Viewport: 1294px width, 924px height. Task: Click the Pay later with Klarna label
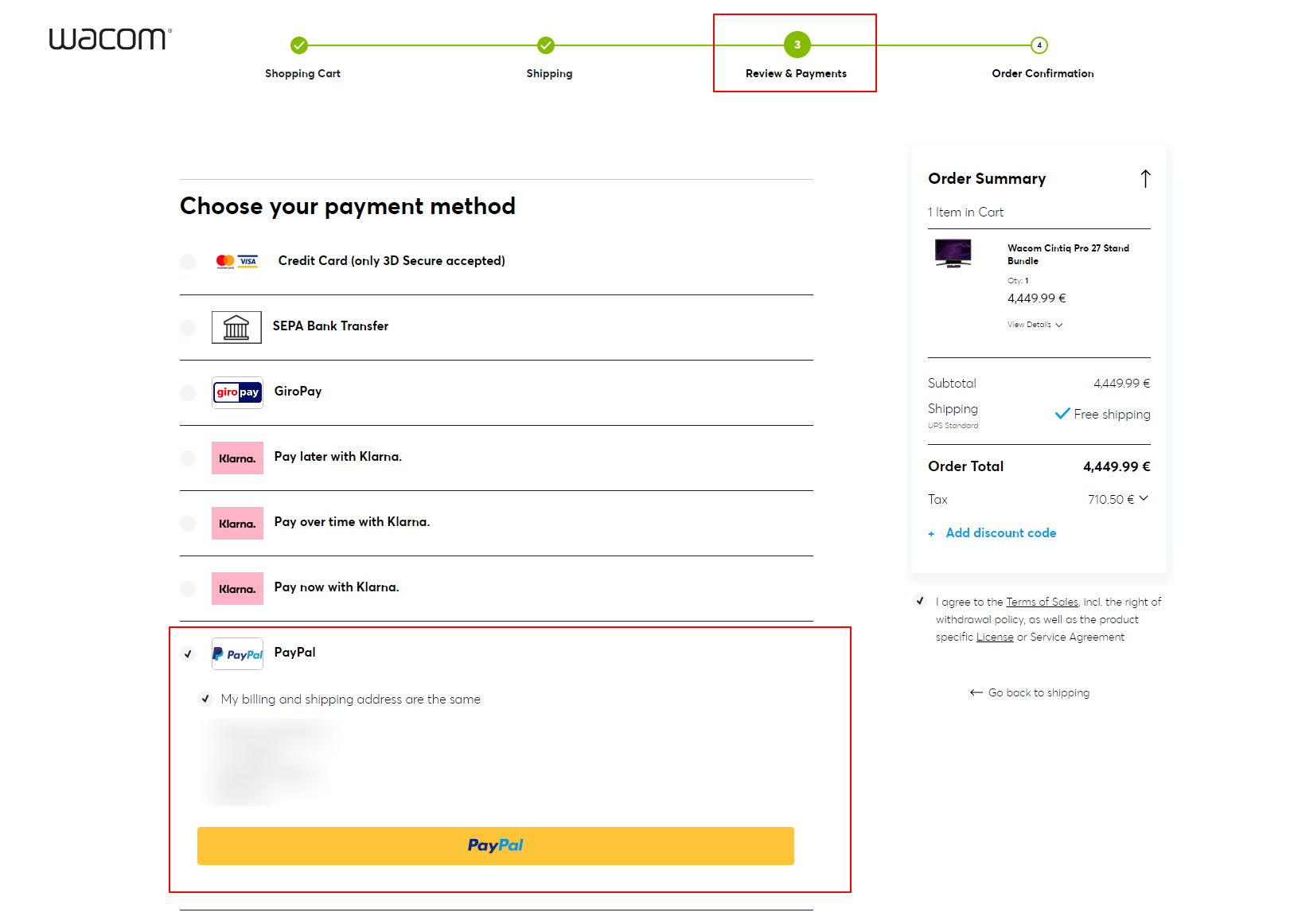pyautogui.click(x=338, y=457)
